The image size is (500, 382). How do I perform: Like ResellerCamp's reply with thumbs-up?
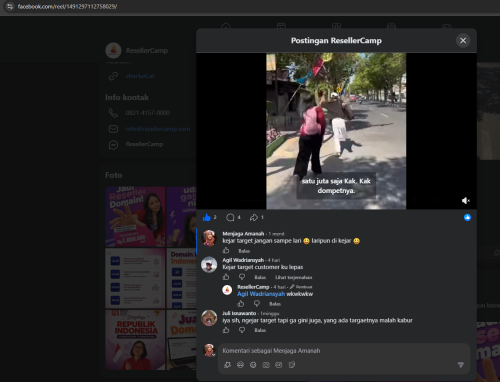pyautogui.click(x=241, y=303)
